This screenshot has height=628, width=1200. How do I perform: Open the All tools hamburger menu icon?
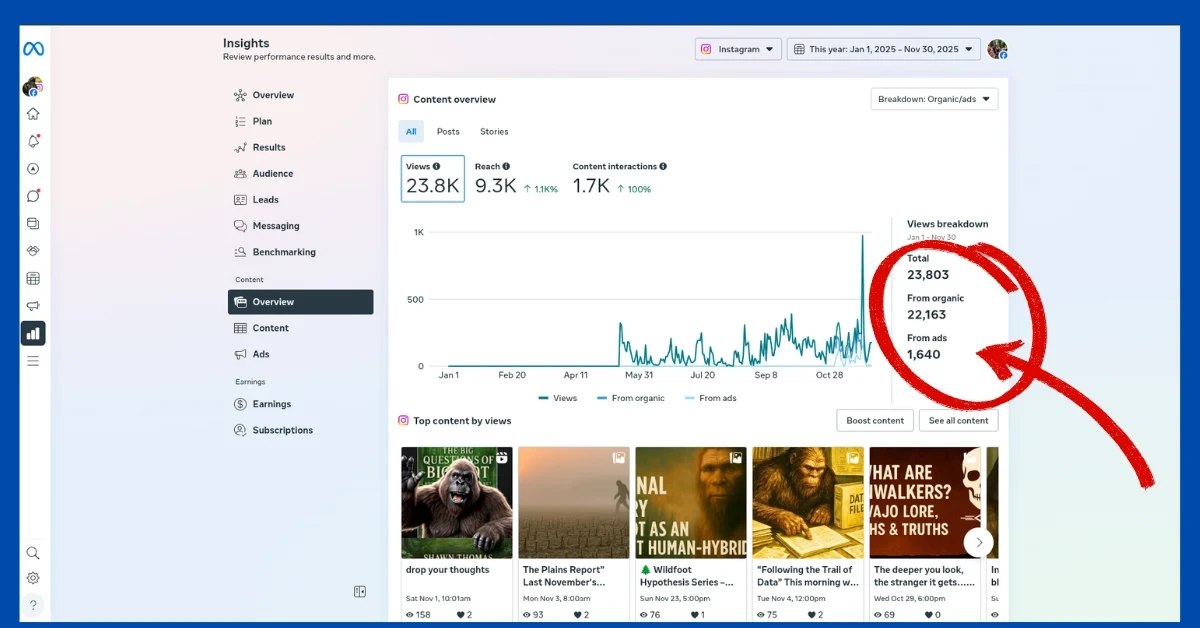point(33,361)
